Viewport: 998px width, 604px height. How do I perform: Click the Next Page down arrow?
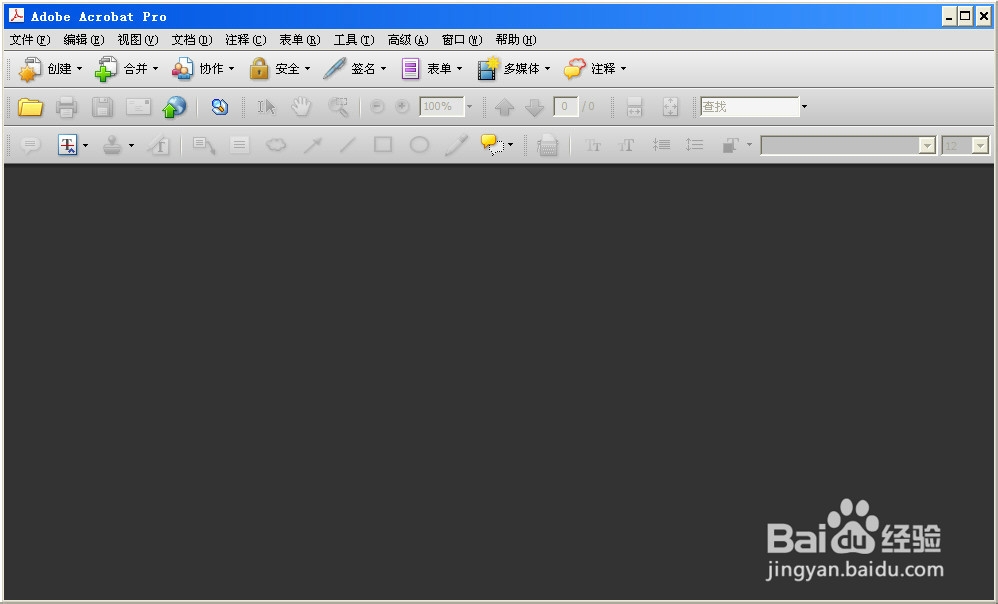(534, 107)
